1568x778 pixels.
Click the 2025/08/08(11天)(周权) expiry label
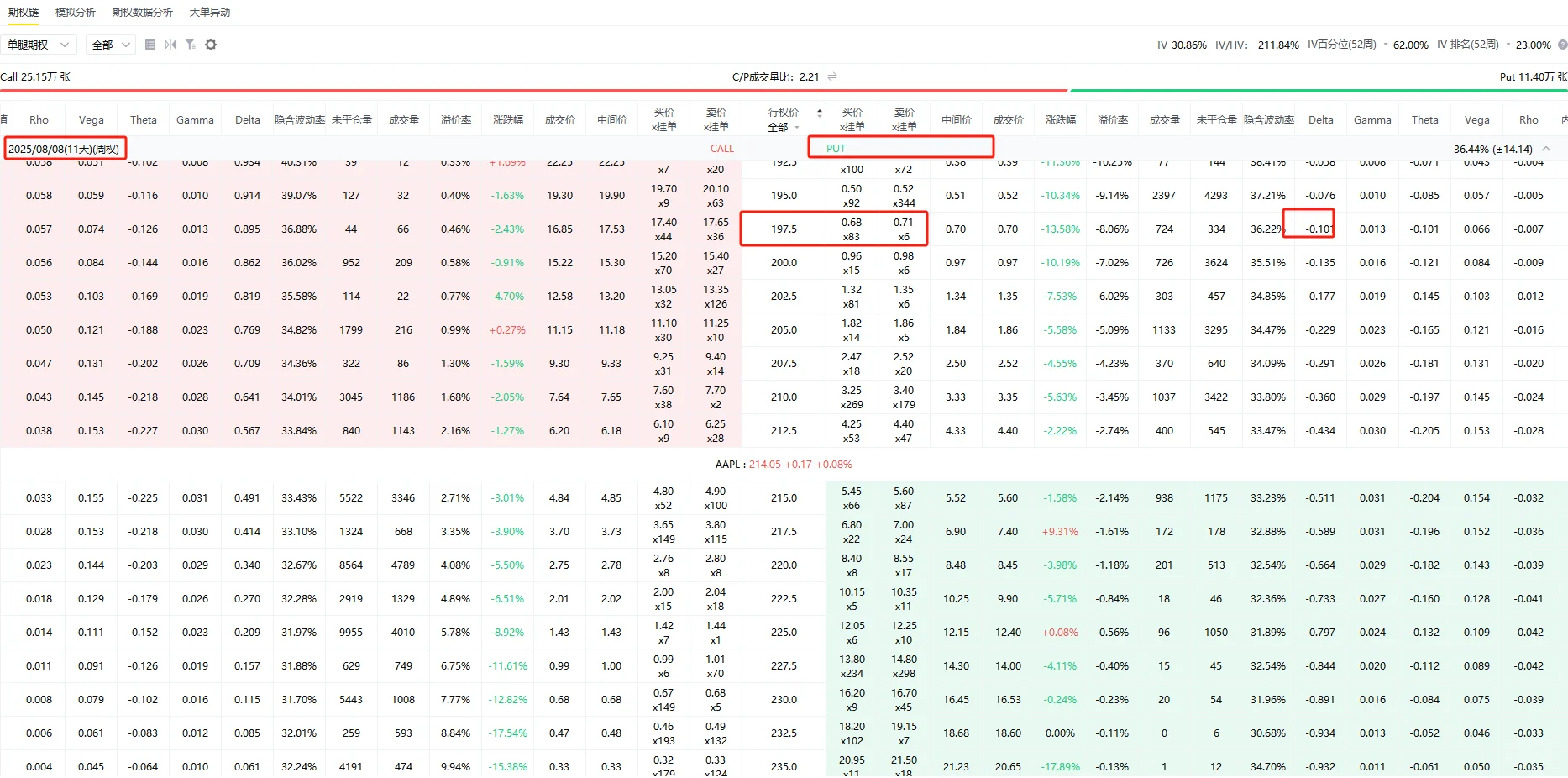click(x=64, y=149)
